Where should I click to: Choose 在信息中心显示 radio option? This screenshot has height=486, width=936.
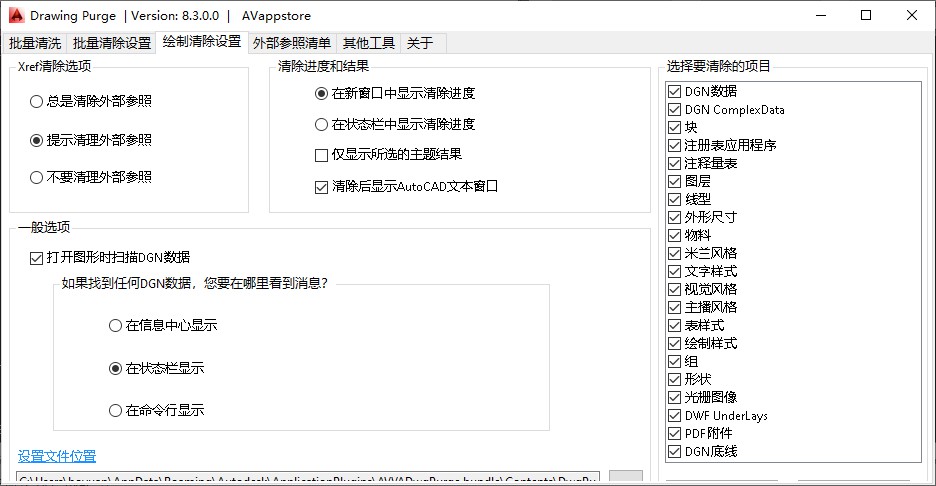[x=115, y=325]
